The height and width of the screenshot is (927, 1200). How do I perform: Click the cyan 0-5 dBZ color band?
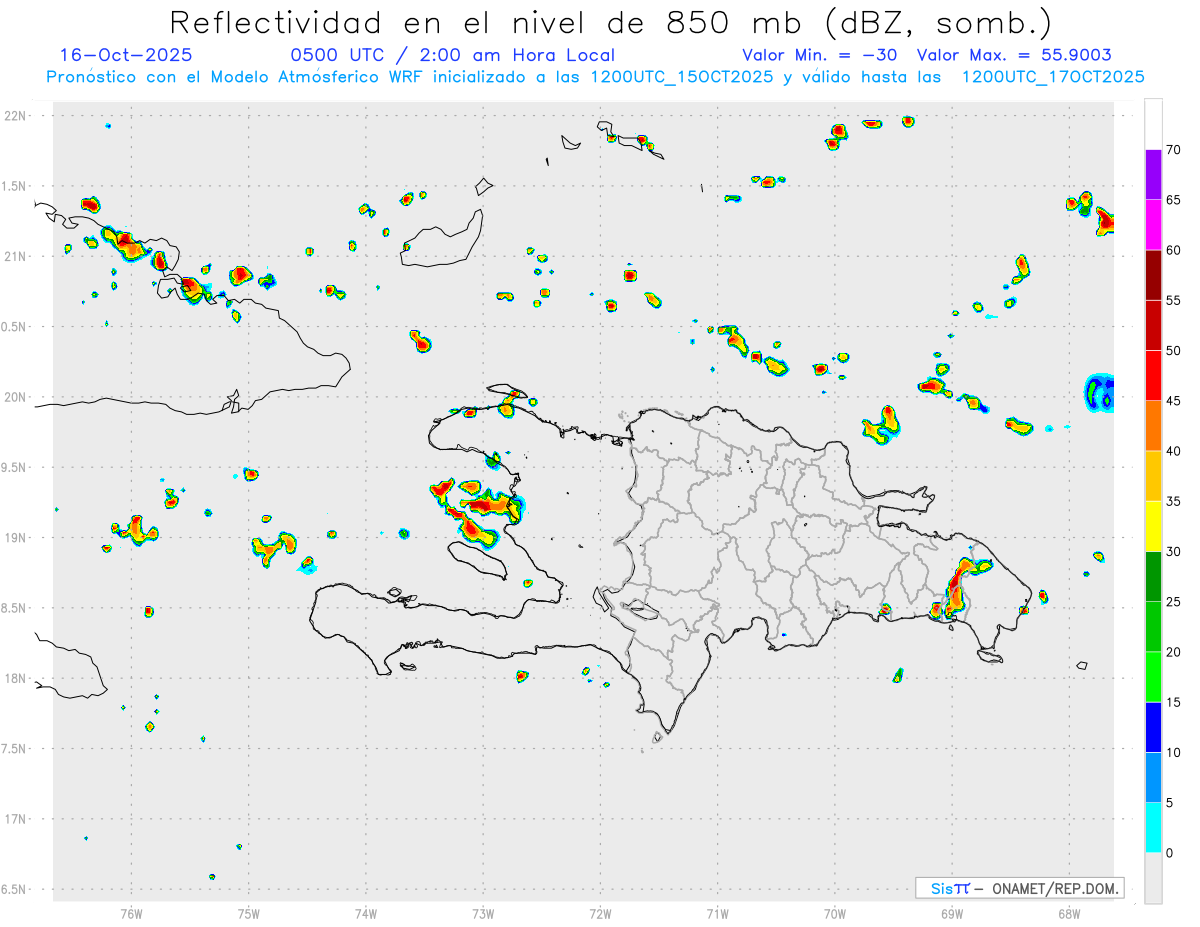click(1153, 828)
